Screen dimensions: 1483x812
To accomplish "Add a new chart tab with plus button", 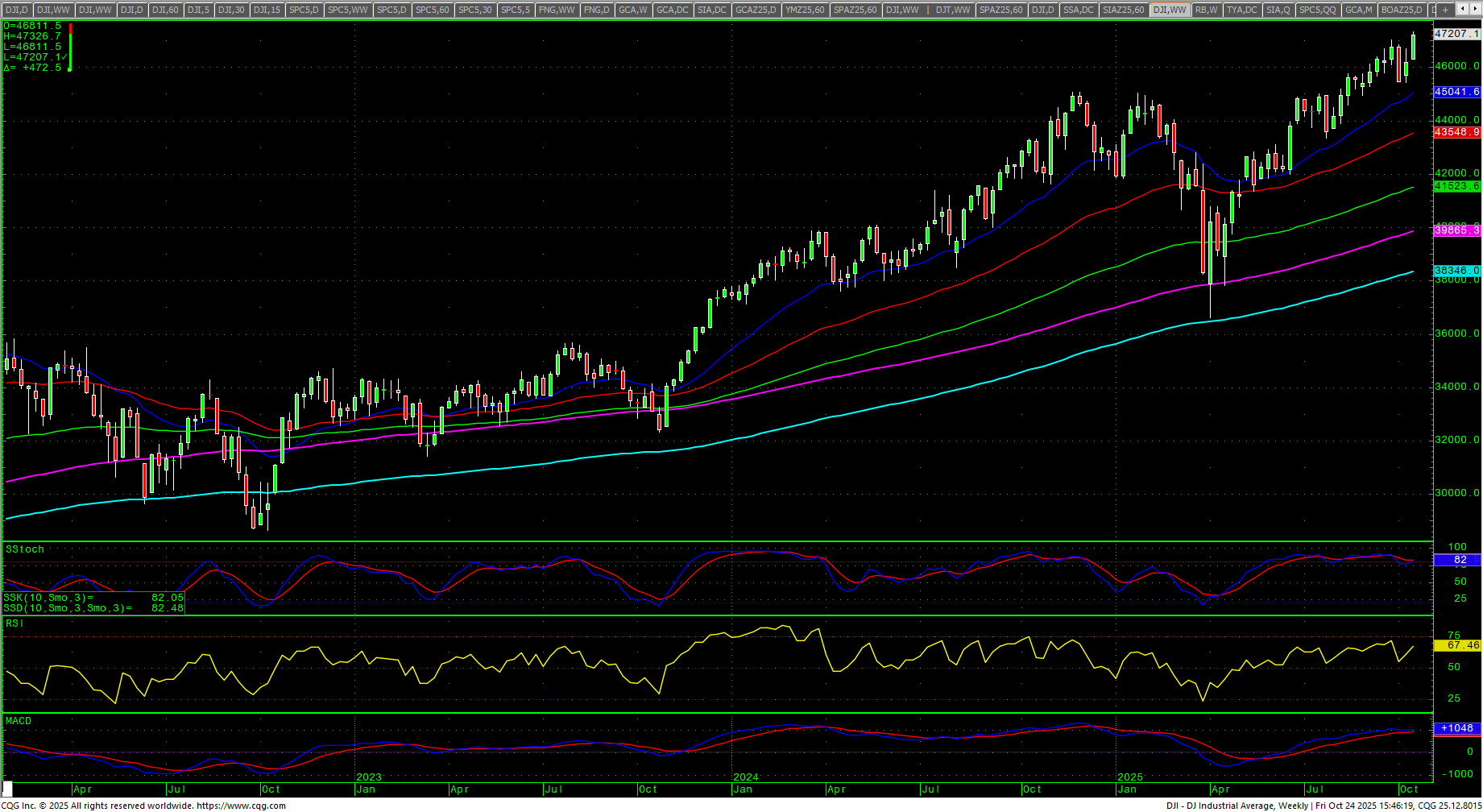I will tap(1446, 10).
